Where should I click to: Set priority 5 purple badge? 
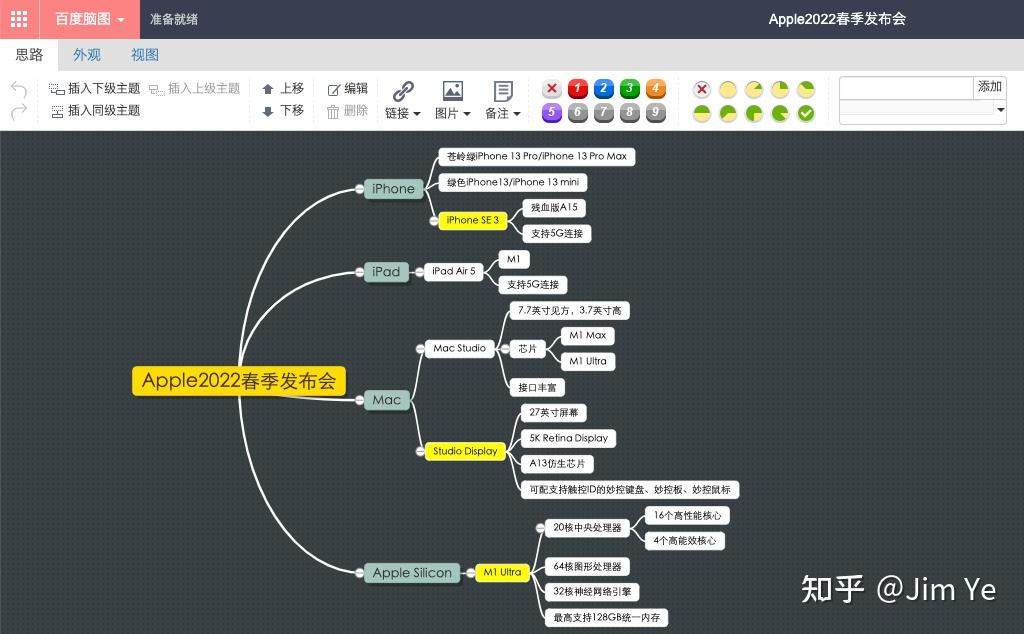point(552,113)
